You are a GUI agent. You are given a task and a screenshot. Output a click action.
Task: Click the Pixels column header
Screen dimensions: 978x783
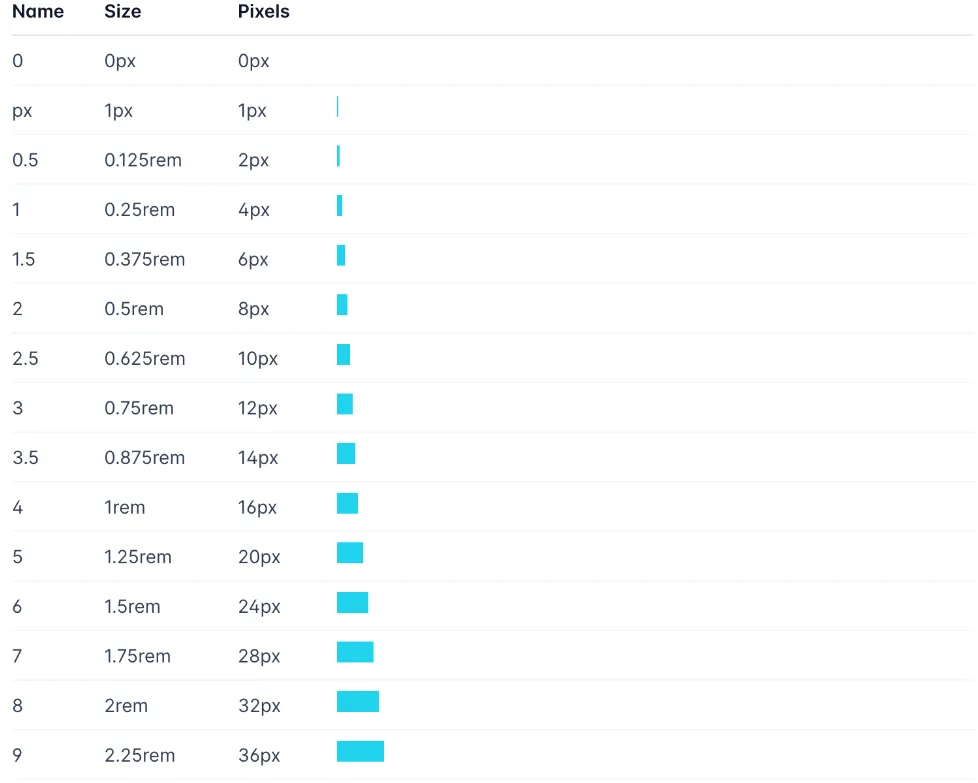point(264,12)
